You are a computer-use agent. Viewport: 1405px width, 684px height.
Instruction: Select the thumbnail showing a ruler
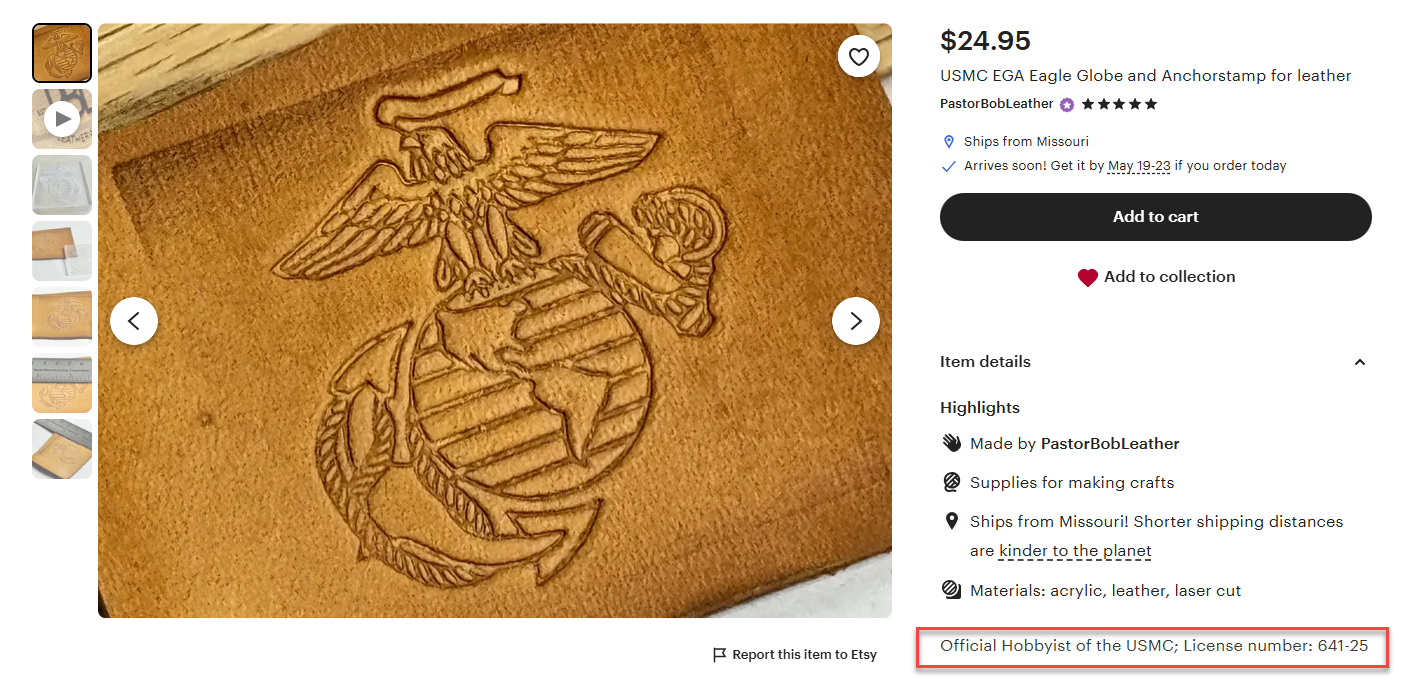[62, 383]
